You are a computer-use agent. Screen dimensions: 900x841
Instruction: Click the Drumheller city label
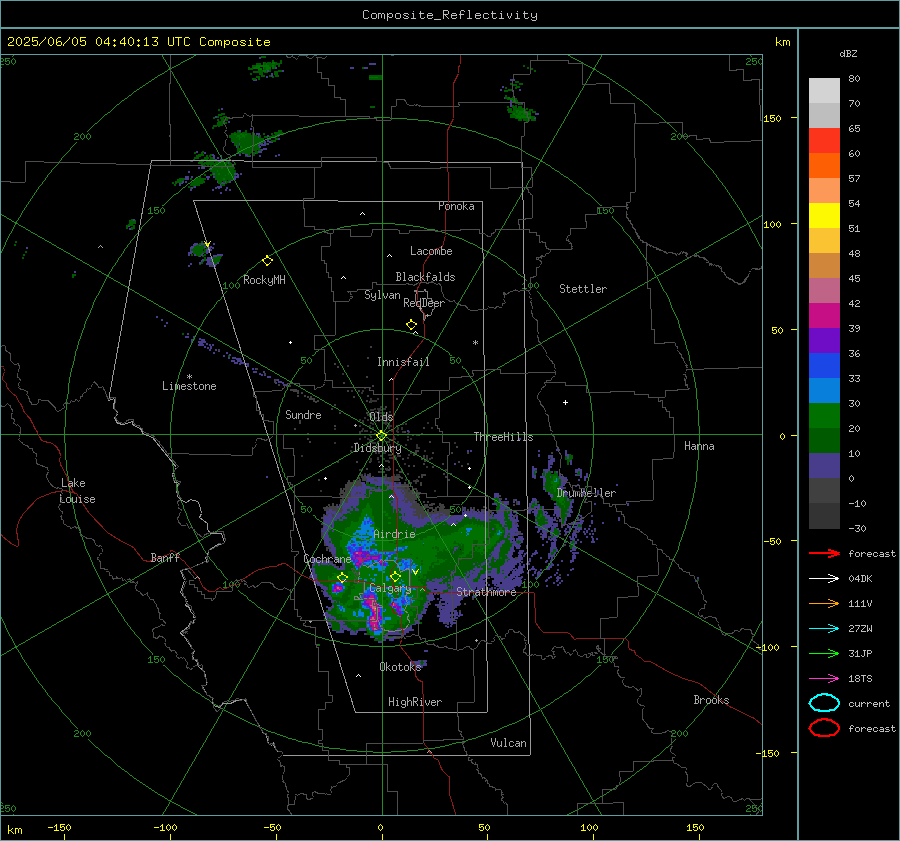point(586,493)
